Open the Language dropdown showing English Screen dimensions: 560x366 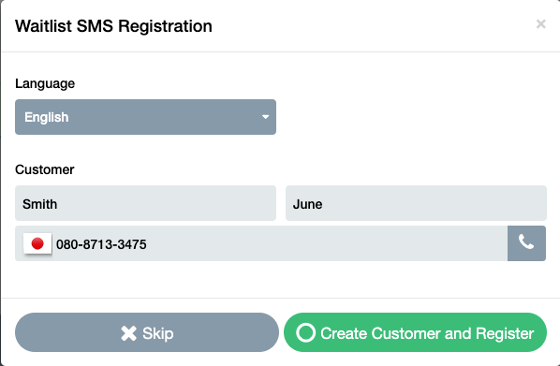pos(145,117)
